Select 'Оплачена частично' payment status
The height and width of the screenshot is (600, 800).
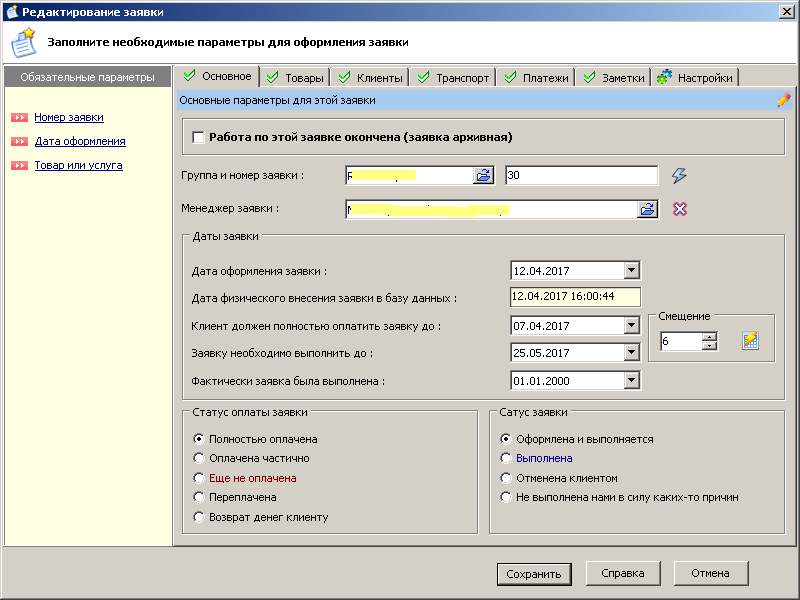tap(199, 458)
